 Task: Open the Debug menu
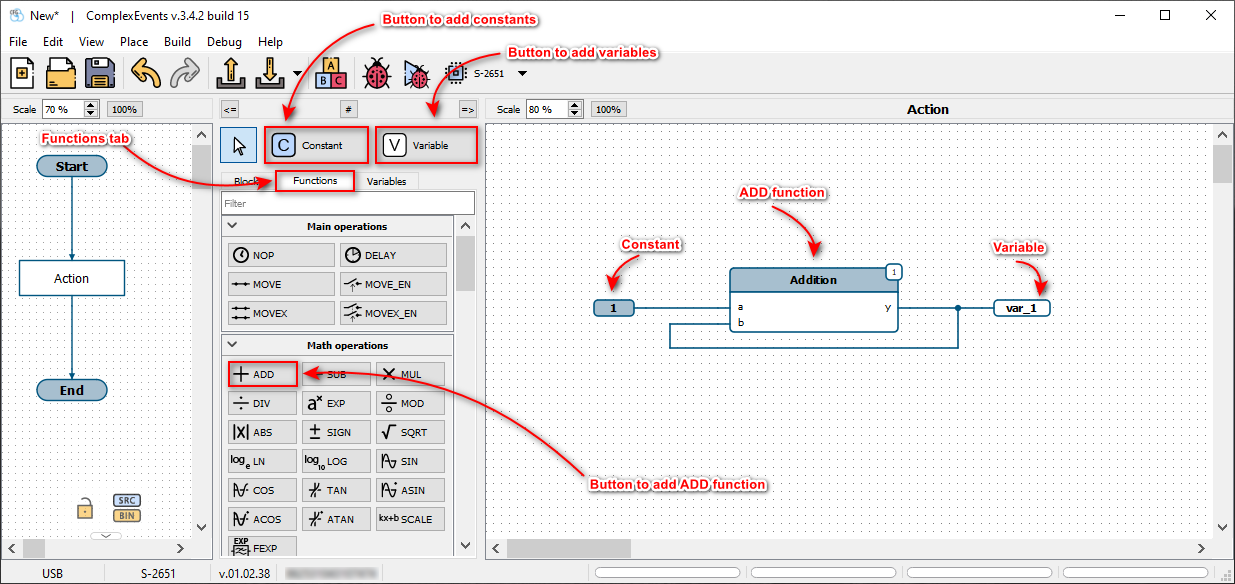tap(224, 42)
